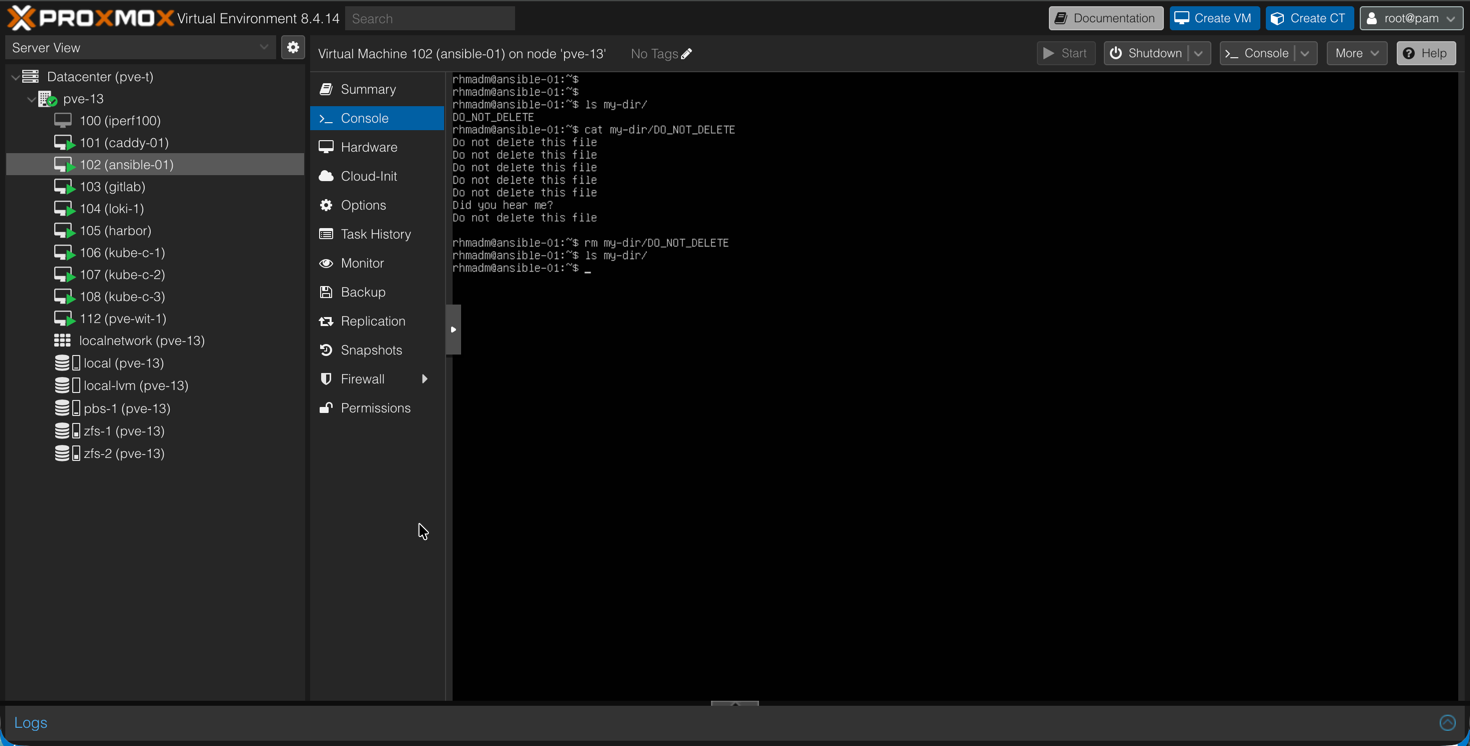
Task: Click the Search input field
Action: pyautogui.click(x=430, y=18)
